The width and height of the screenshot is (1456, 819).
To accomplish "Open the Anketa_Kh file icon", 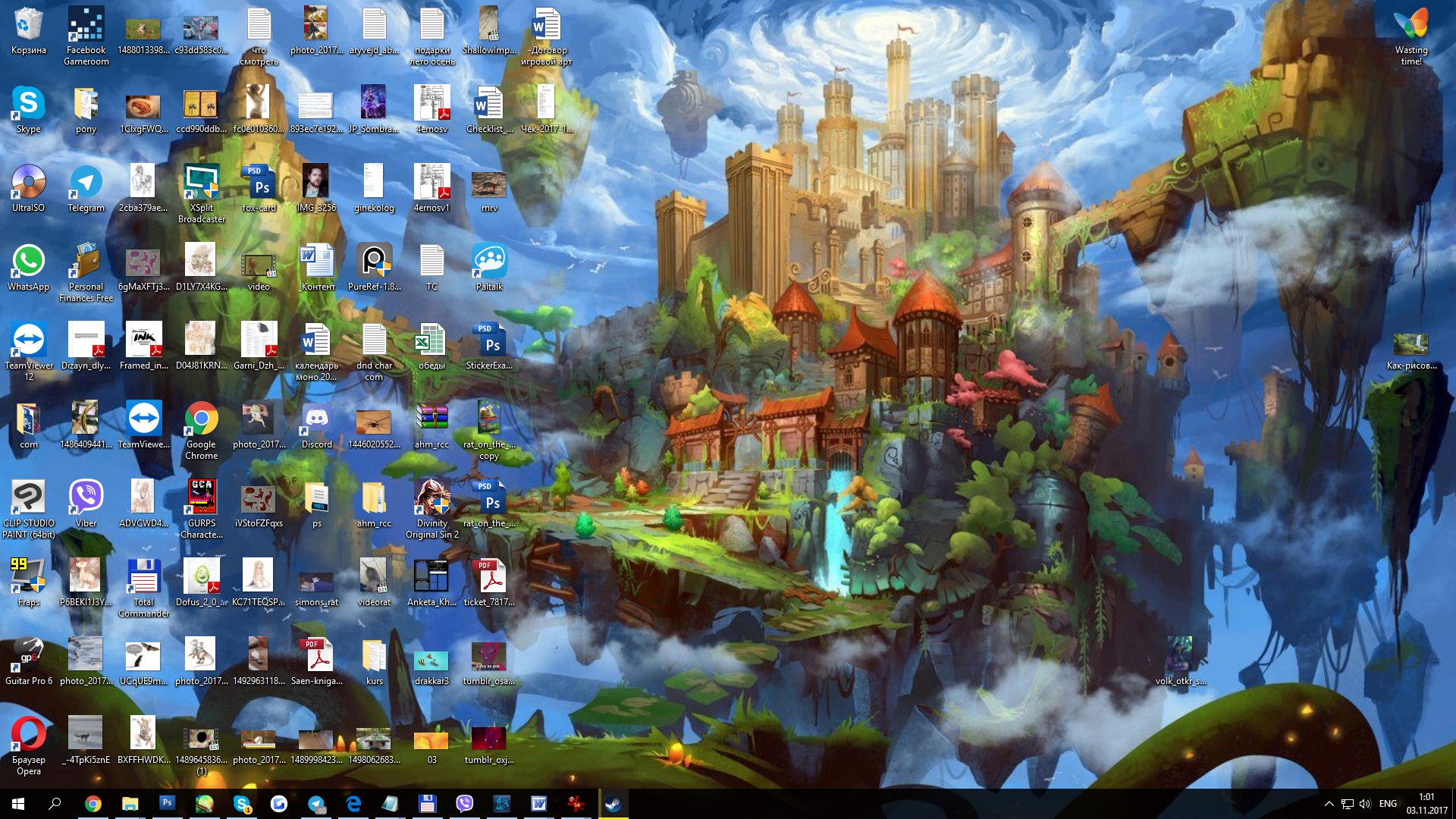I will (431, 584).
